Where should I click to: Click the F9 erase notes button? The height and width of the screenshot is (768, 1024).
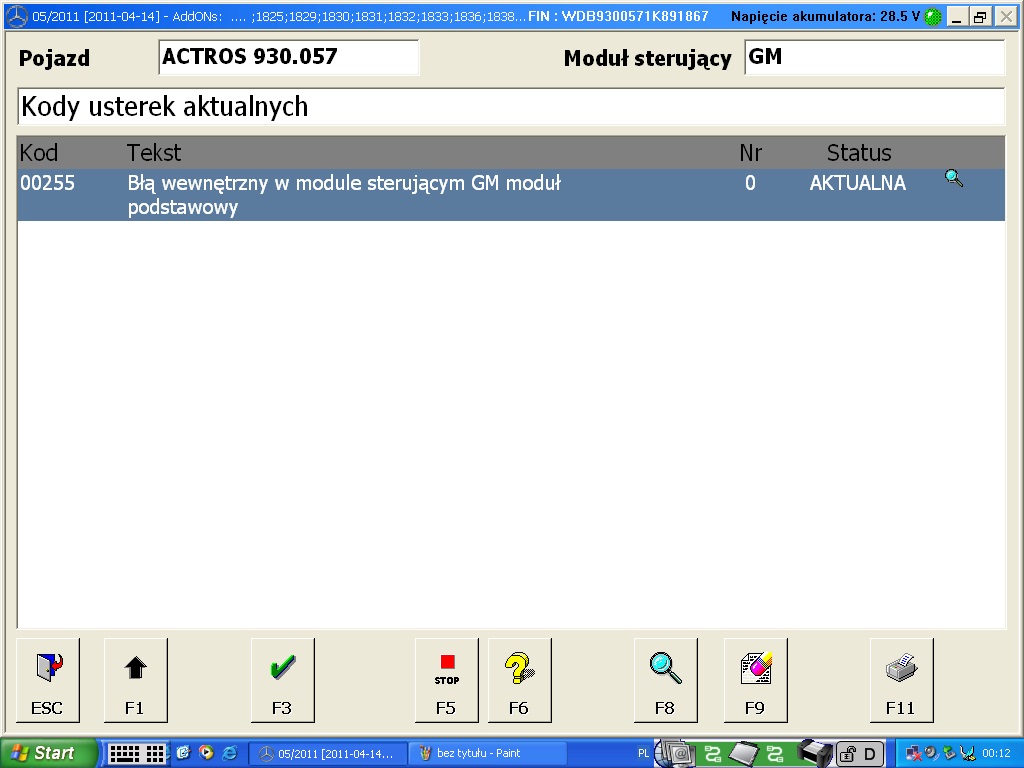point(755,680)
